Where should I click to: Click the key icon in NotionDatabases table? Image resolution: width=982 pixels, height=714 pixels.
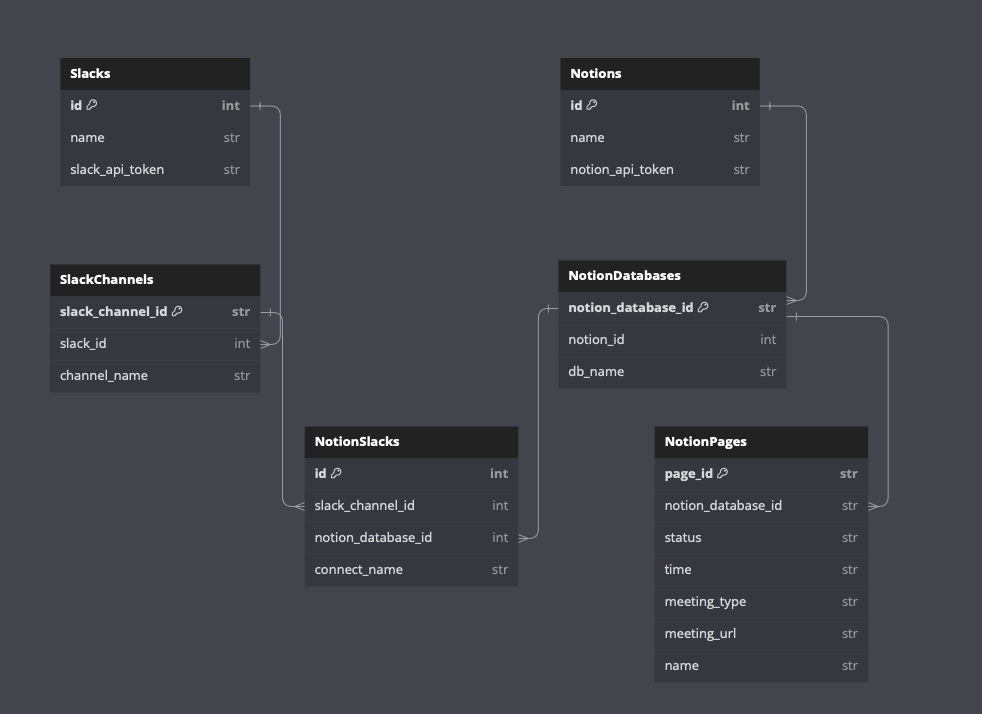(703, 306)
